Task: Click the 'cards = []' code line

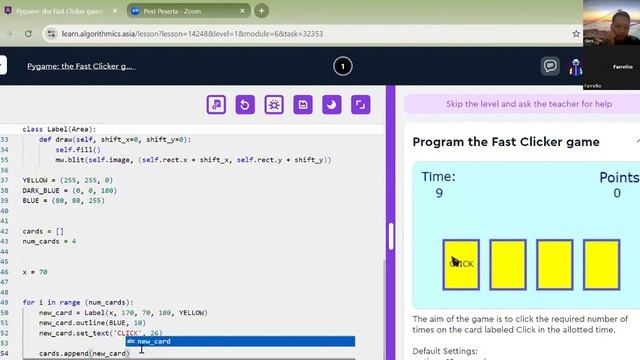Action: (x=43, y=231)
